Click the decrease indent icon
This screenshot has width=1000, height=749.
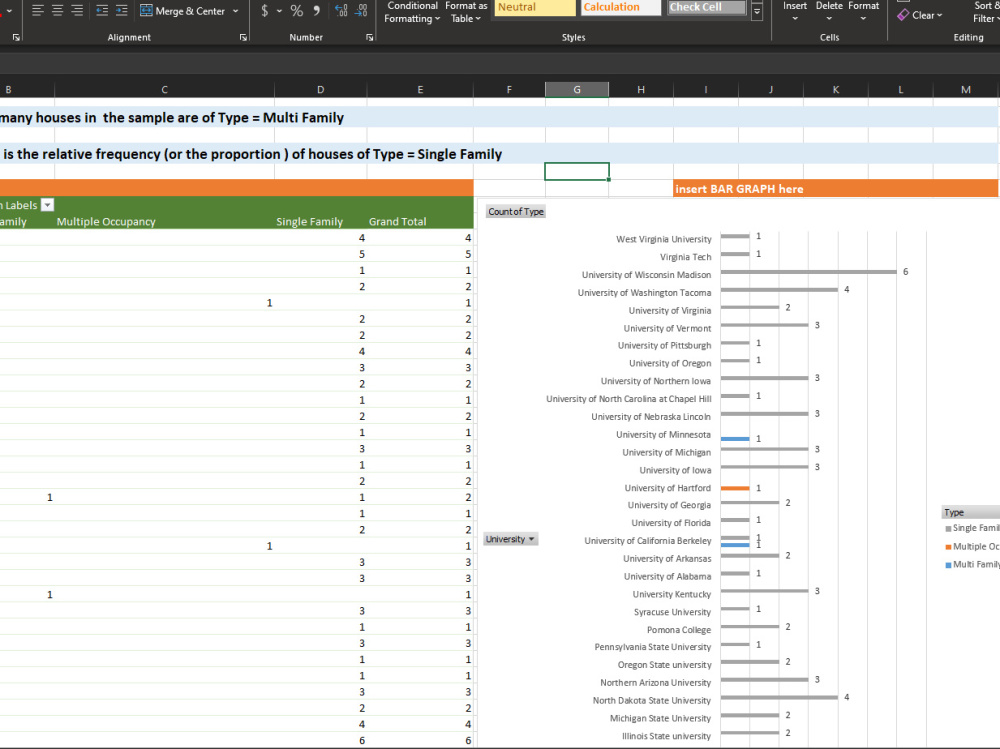coord(101,10)
